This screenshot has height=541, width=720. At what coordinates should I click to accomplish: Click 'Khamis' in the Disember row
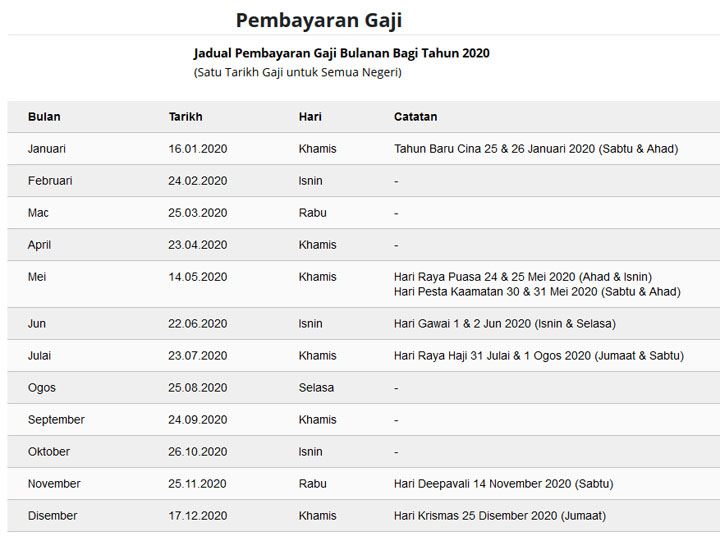click(317, 516)
